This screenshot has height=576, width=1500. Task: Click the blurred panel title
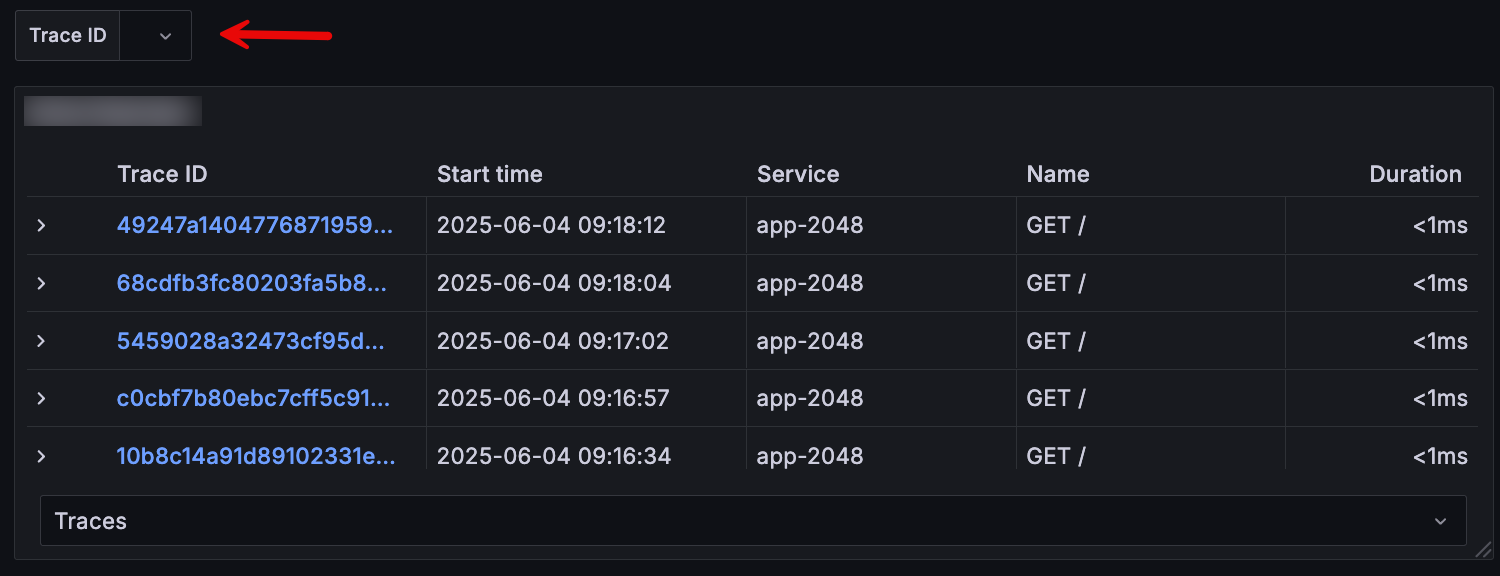tap(113, 111)
